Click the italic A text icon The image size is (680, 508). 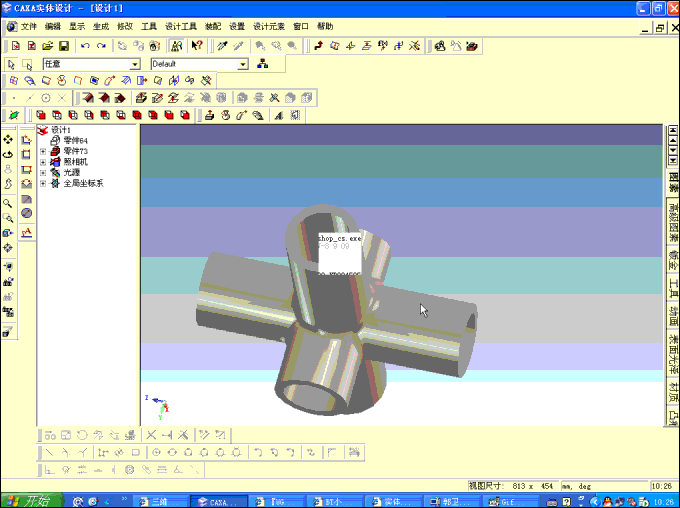pyautogui.click(x=278, y=115)
